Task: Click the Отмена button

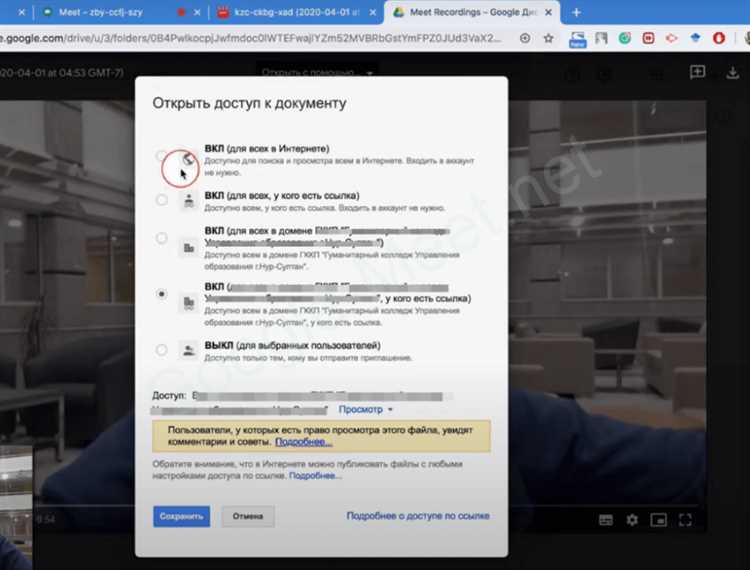Action: coord(248,516)
